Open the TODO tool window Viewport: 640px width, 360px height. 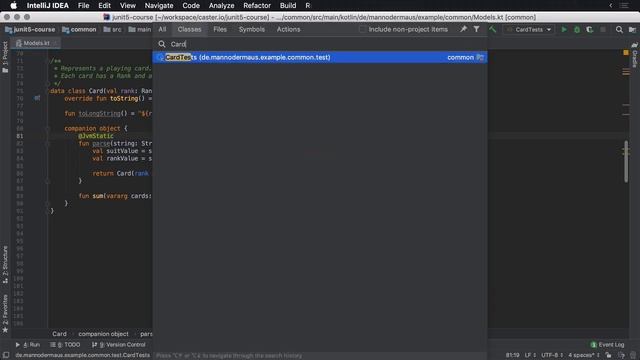click(65, 344)
